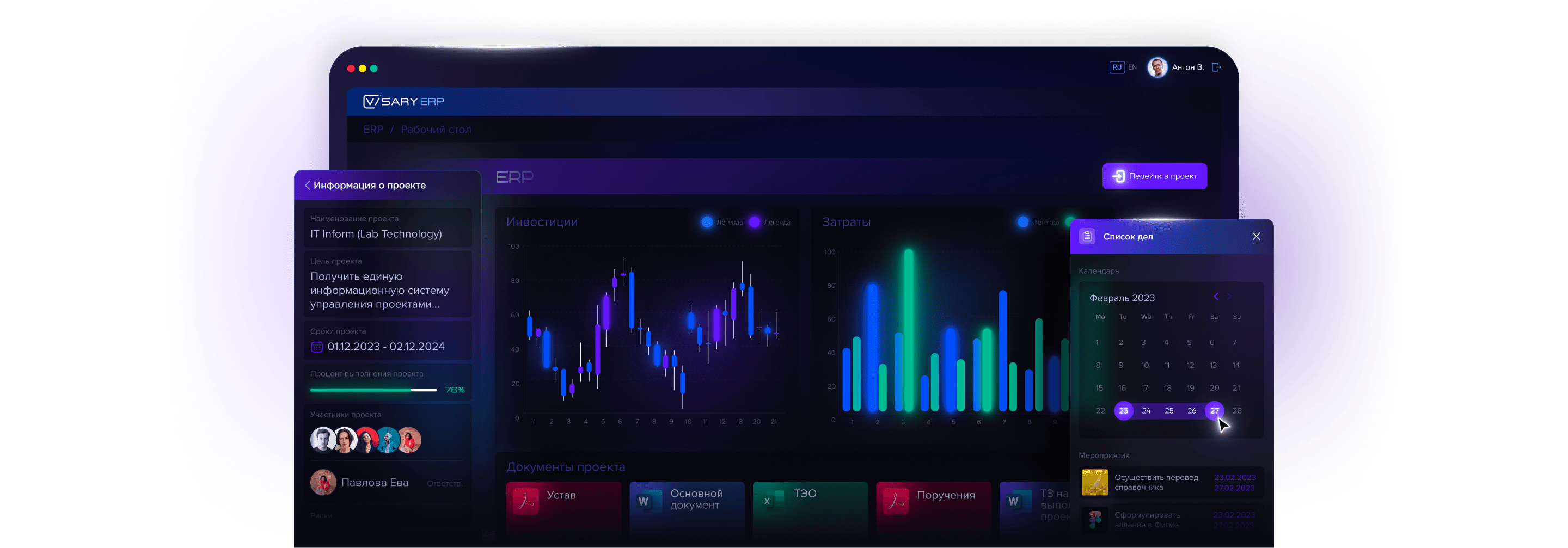Go back using Информация о проекте chevron
1568x548 pixels.
(308, 185)
